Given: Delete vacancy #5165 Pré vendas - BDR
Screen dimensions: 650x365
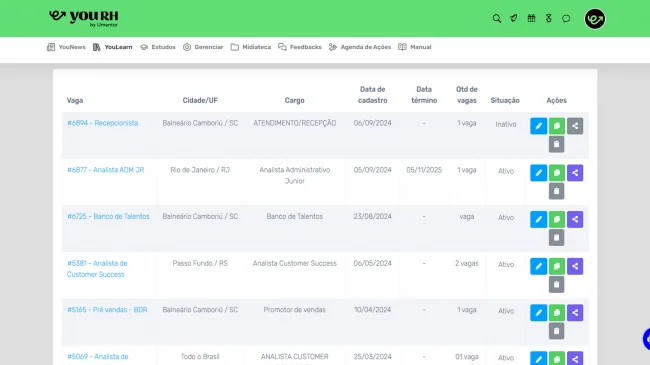Looking at the screenshot, I should tap(557, 331).
